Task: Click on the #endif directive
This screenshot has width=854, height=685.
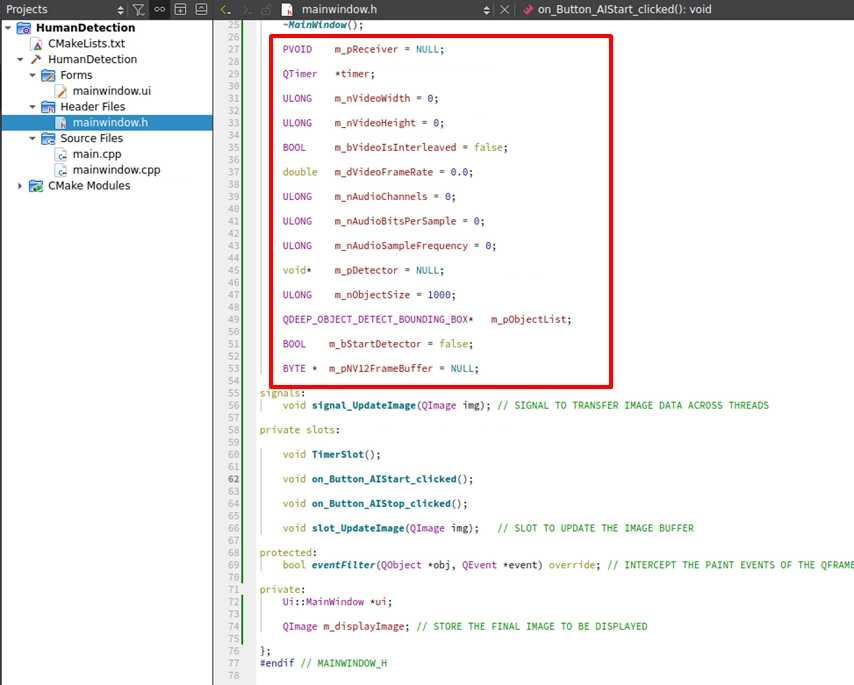Action: 277,663
